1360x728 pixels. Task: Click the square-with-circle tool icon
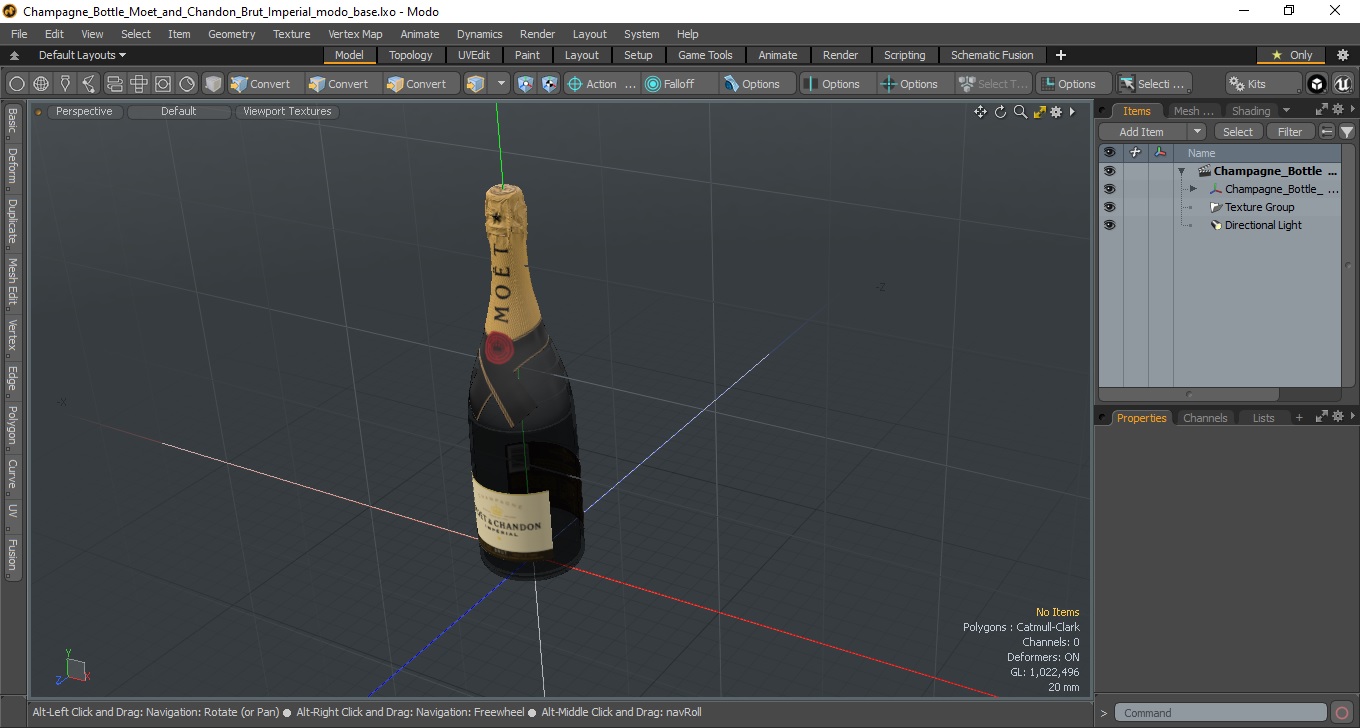click(x=163, y=84)
